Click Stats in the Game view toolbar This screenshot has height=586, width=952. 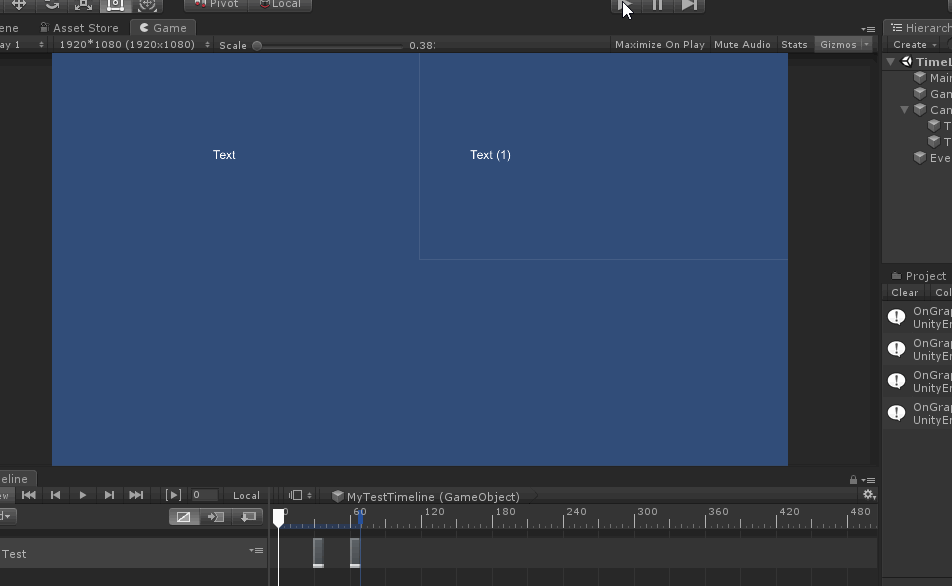click(793, 44)
